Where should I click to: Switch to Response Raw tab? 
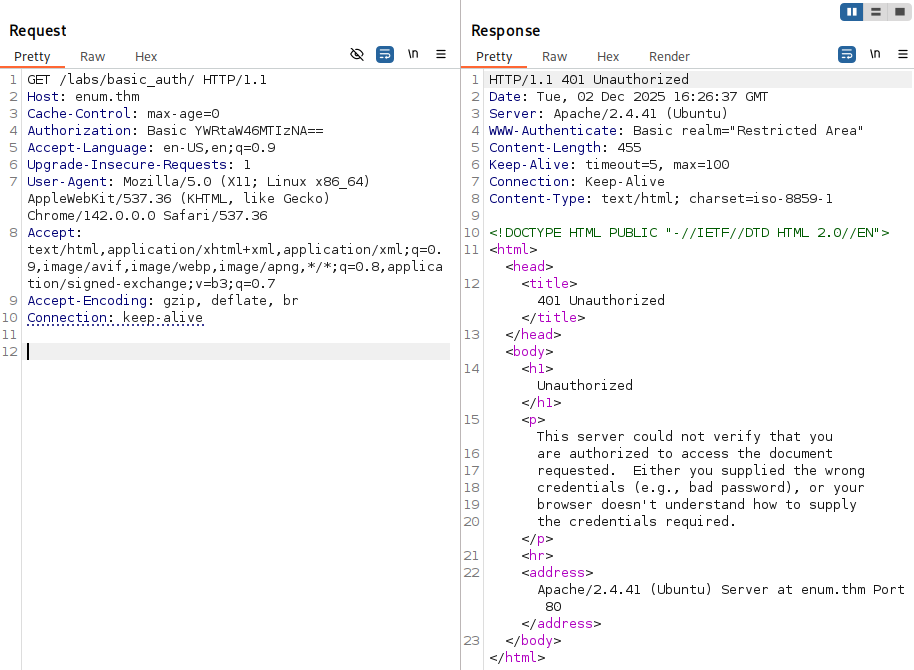click(554, 57)
